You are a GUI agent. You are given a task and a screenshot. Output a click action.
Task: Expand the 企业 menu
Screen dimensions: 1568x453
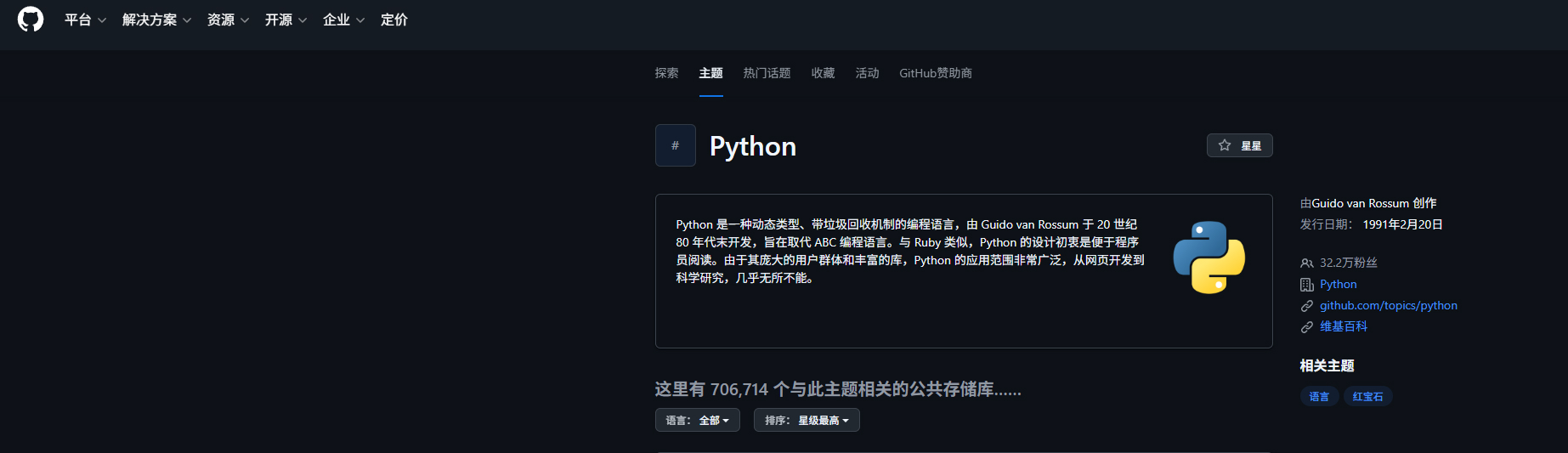[x=344, y=20]
